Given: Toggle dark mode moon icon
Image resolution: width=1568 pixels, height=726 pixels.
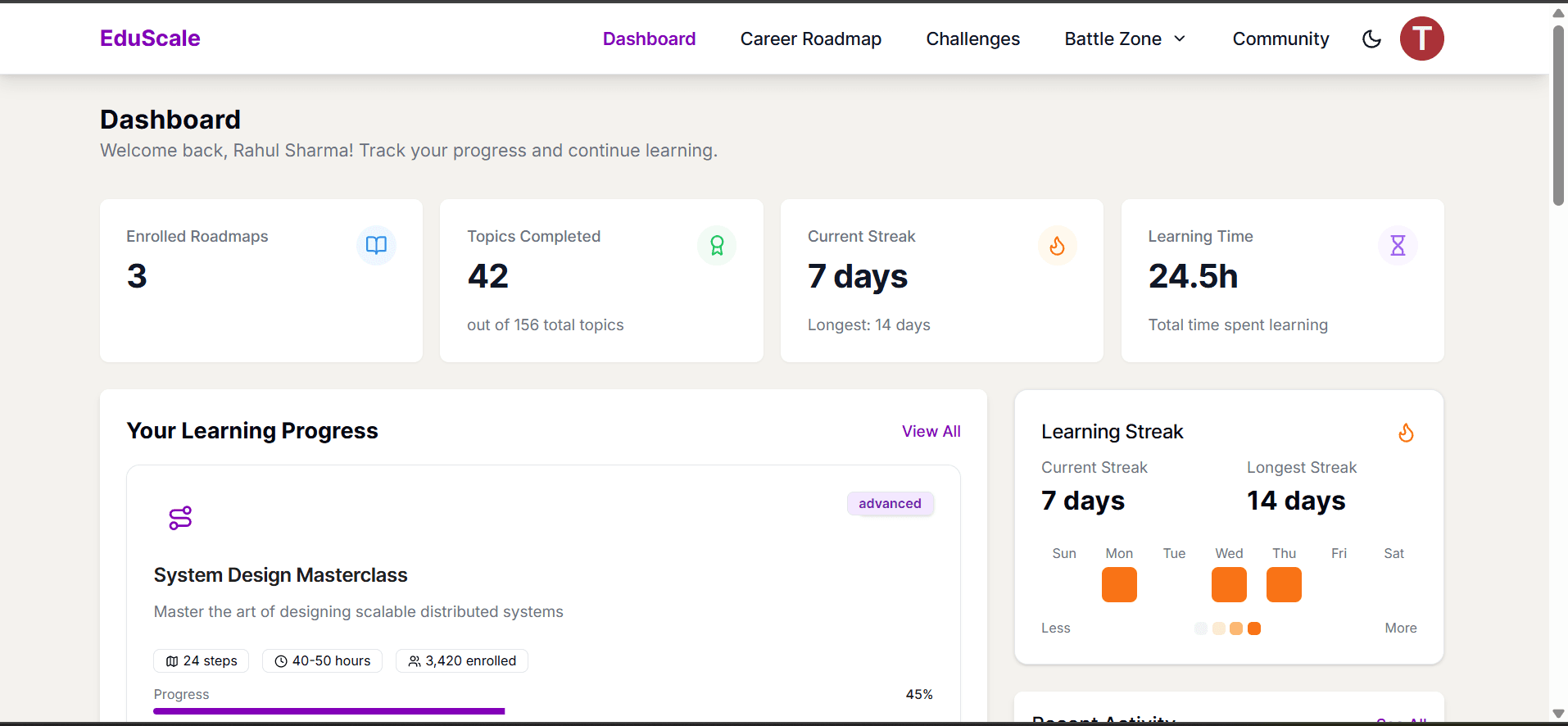Looking at the screenshot, I should [x=1371, y=39].
